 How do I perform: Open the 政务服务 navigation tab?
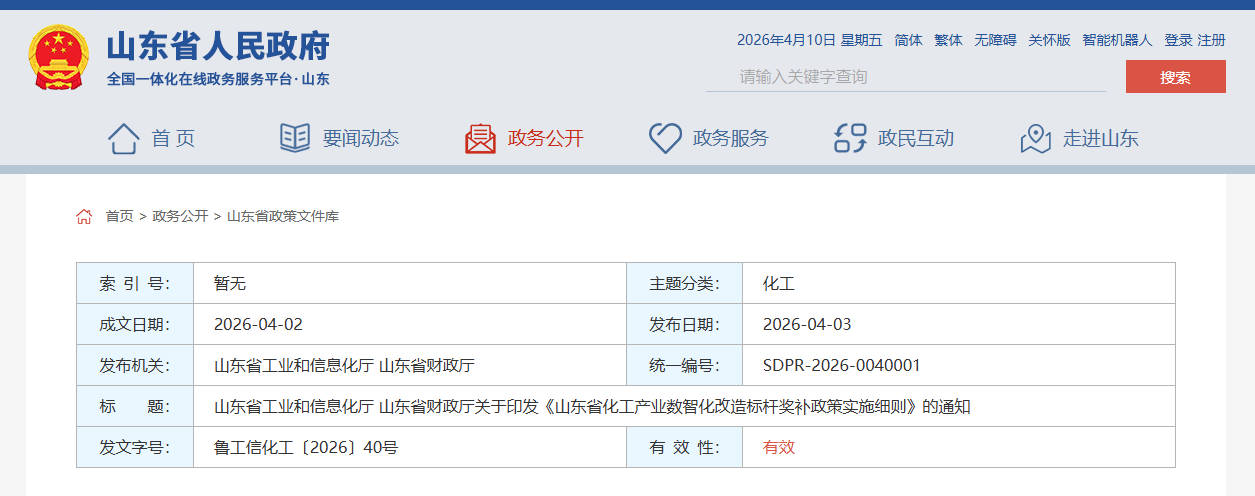tap(731, 139)
